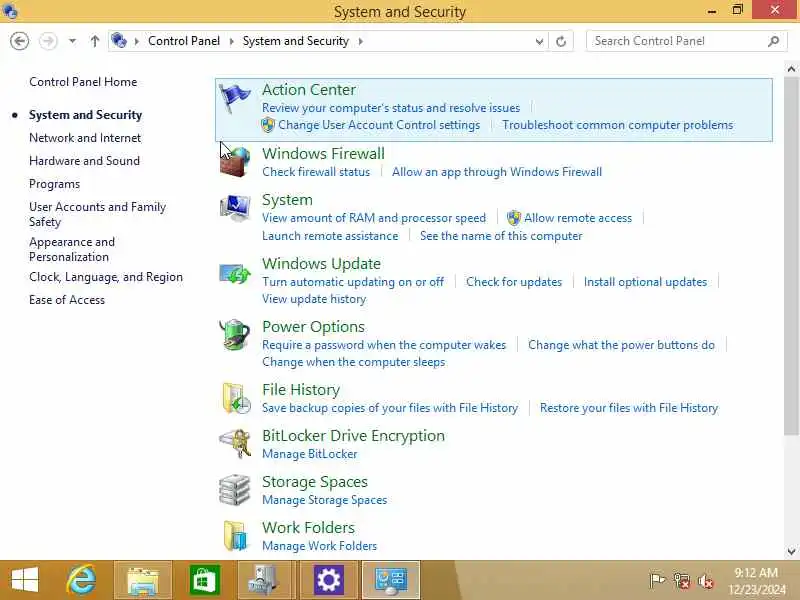Click Turn automatic updating on or off
The image size is (800, 600).
coord(353,282)
